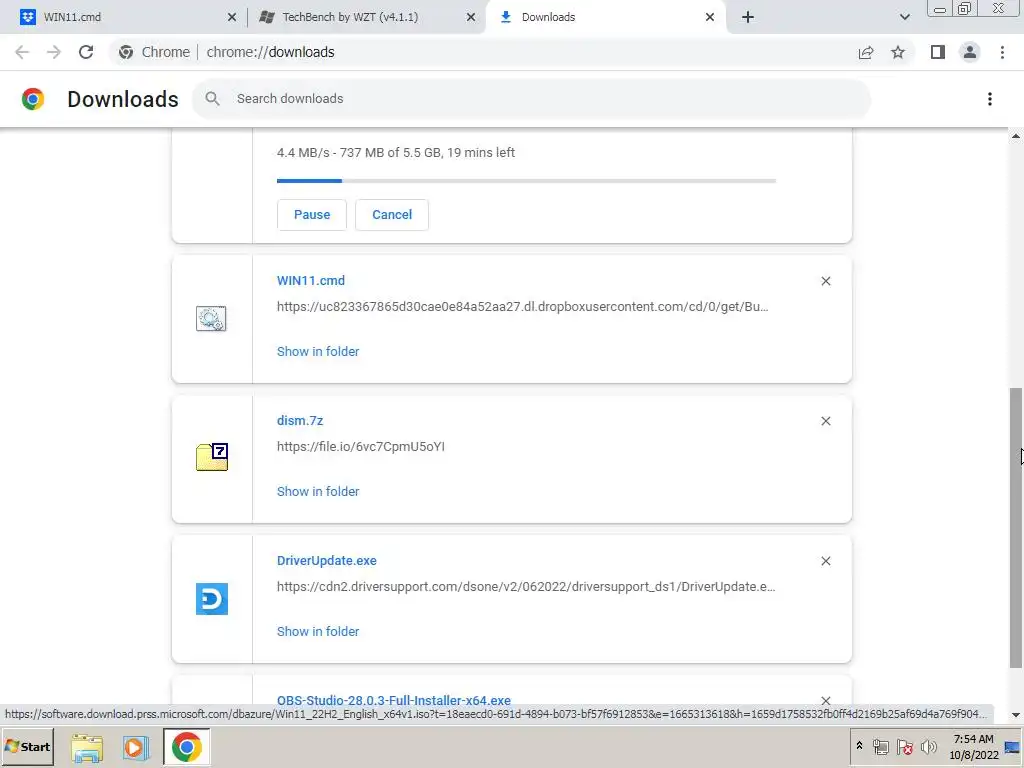The width and height of the screenshot is (1024, 768).
Task: Click the dropboxusercontent source URL for WIN11.cmd
Action: (522, 307)
